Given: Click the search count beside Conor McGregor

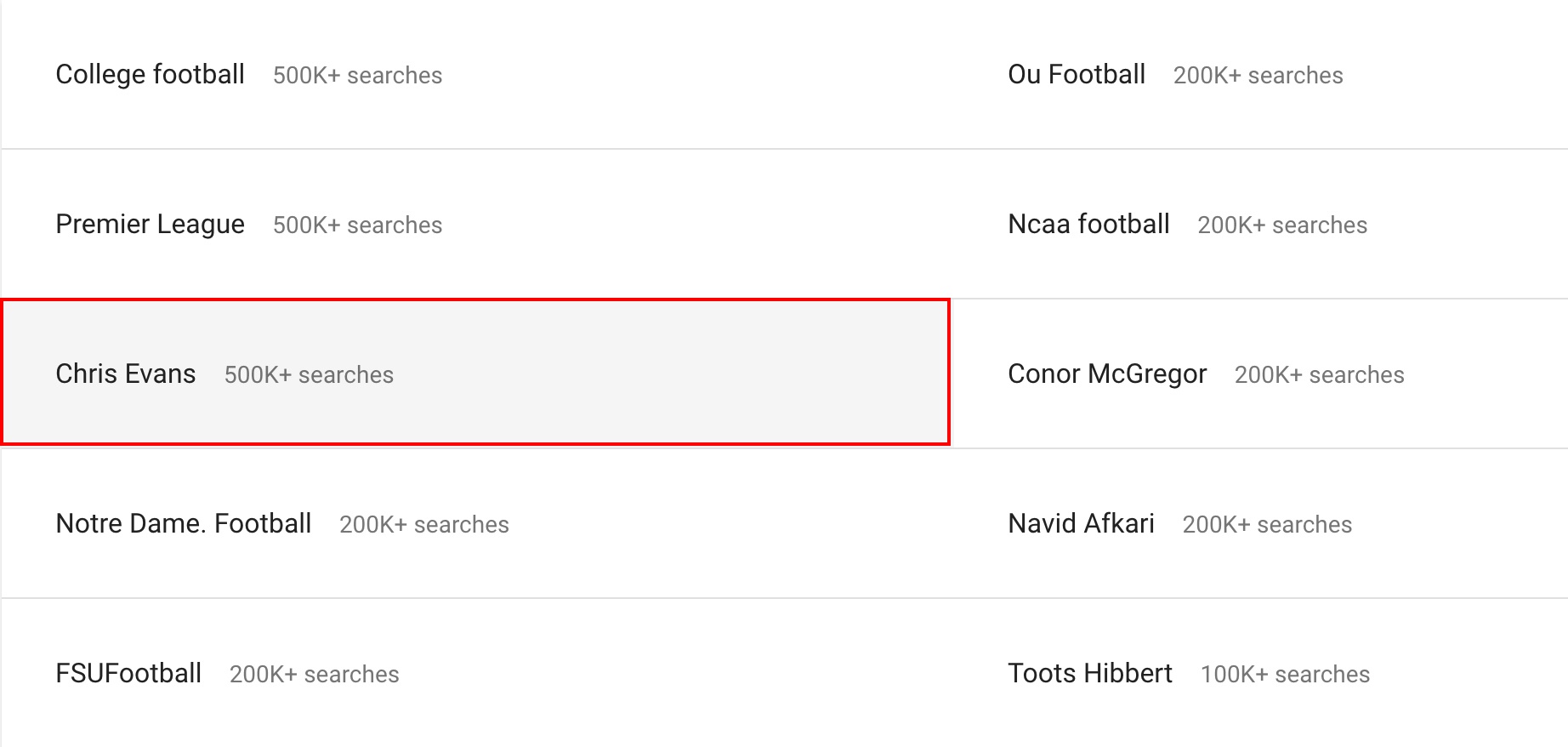Looking at the screenshot, I should coord(1319,375).
